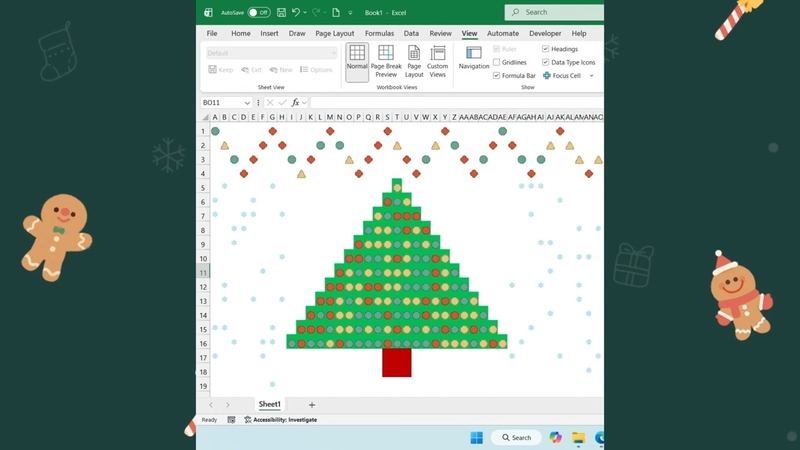
Task: Open the Sheet View Default dropdown
Action: tap(271, 53)
